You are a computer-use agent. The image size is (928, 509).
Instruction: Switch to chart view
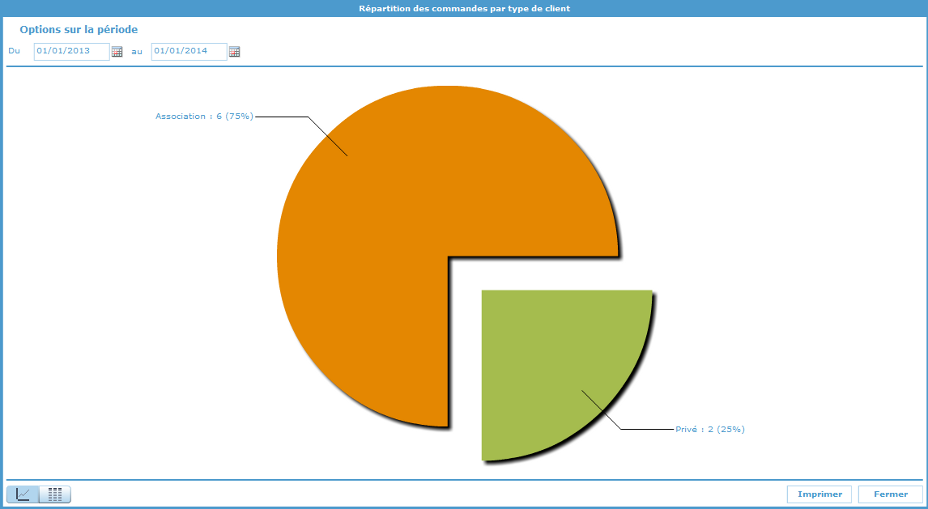[x=23, y=494]
